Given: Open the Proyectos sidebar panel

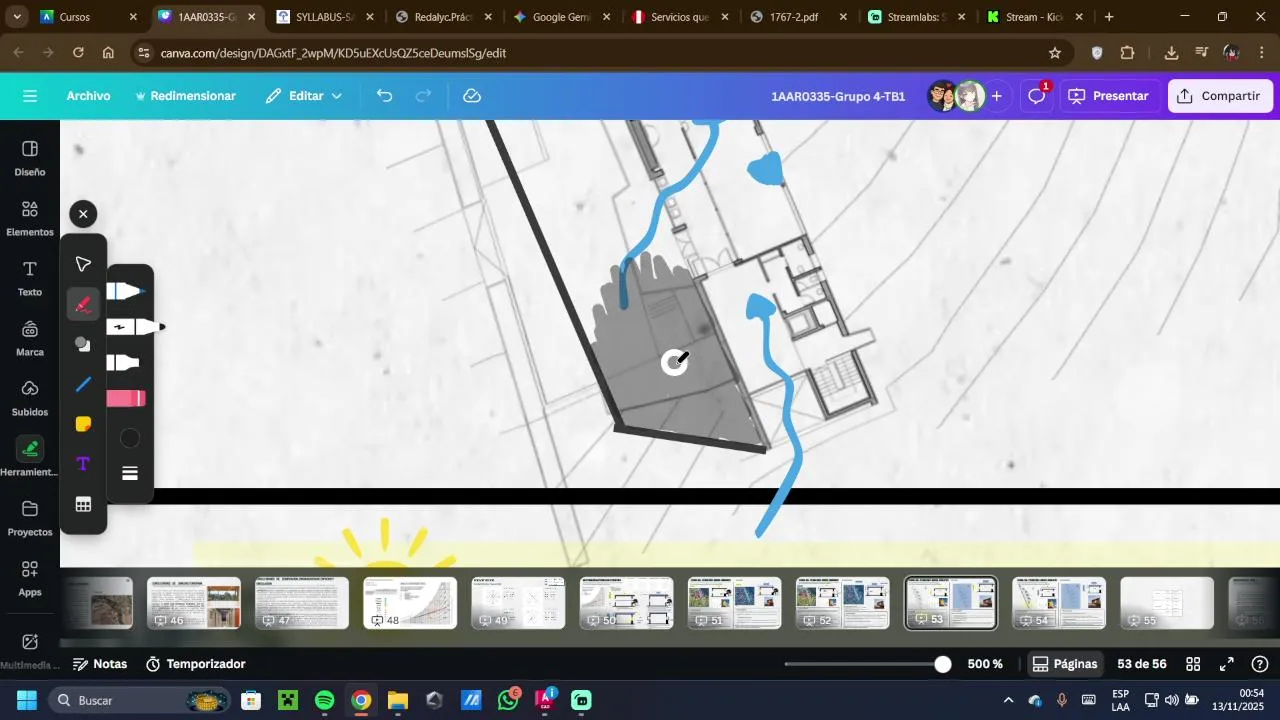Looking at the screenshot, I should [x=30, y=518].
